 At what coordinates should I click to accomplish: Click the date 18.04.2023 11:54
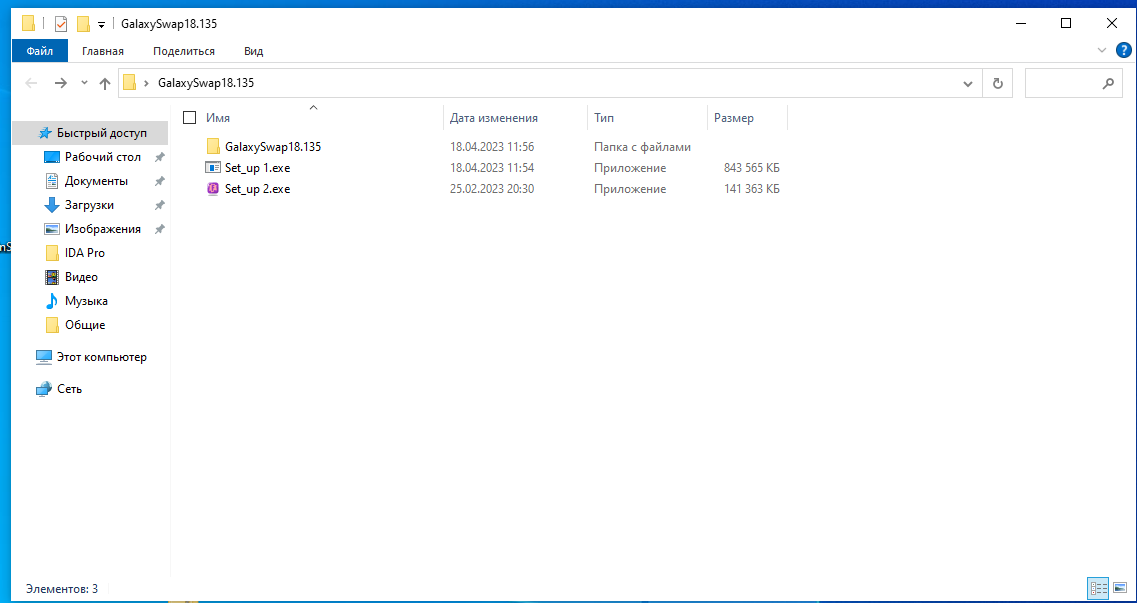click(x=492, y=168)
